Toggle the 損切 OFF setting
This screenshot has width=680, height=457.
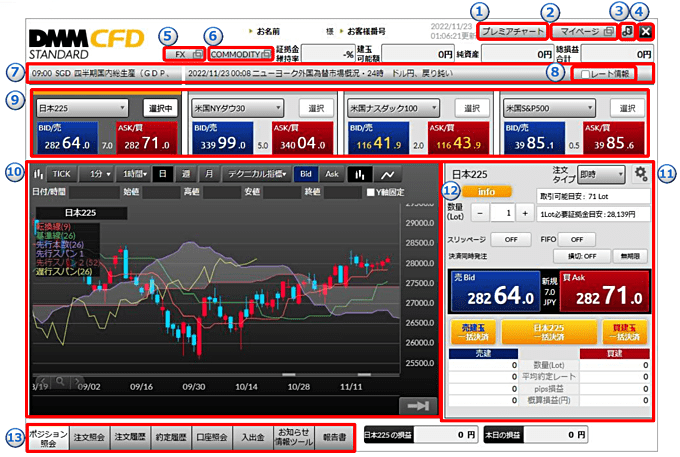pyautogui.click(x=582, y=256)
